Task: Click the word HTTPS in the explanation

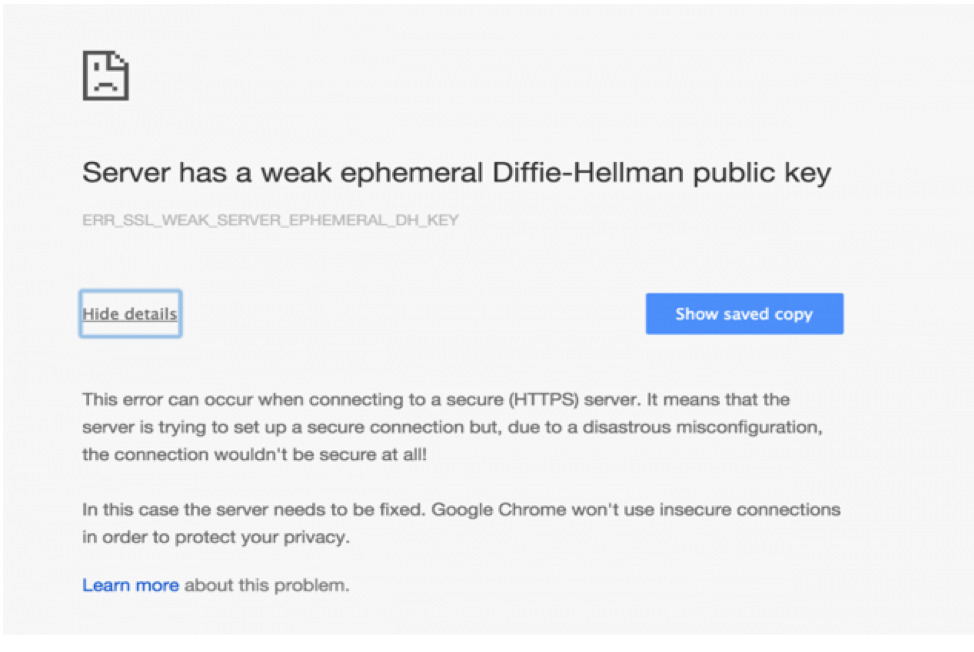Action: 544,399
